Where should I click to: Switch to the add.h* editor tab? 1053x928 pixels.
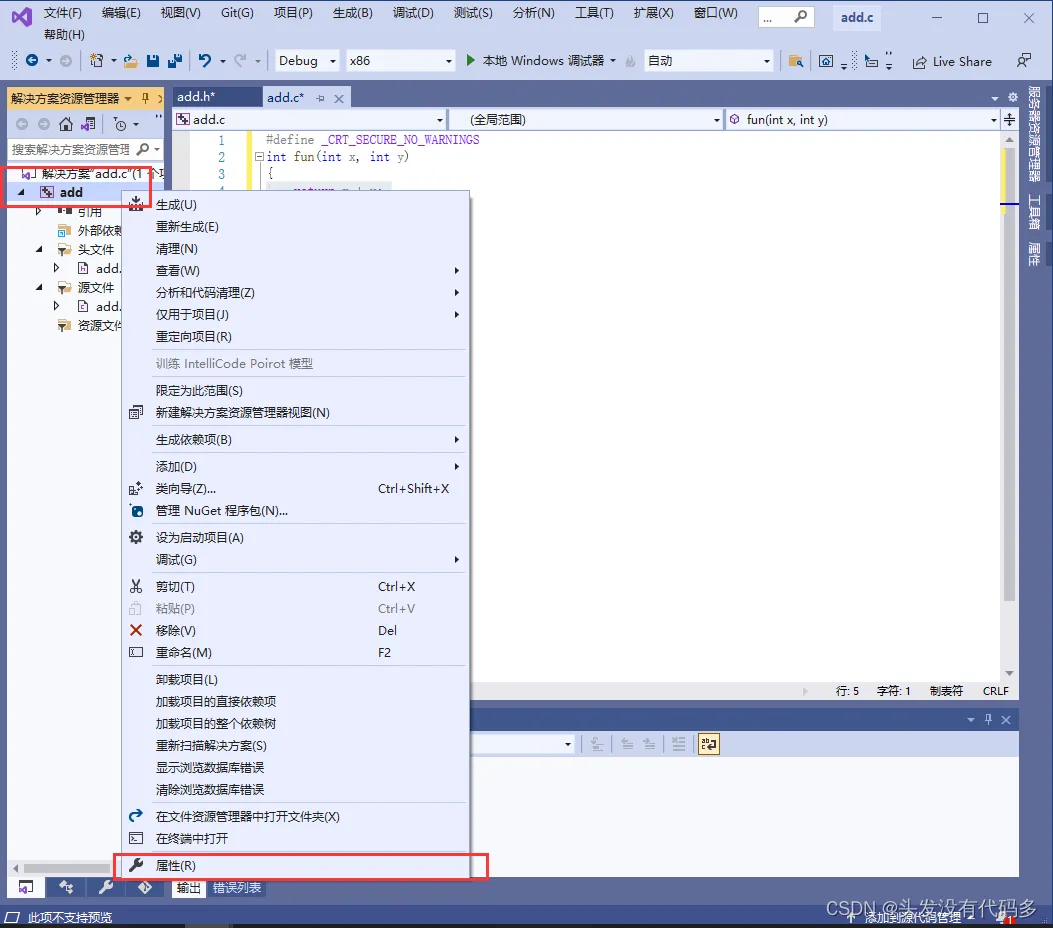coord(216,97)
